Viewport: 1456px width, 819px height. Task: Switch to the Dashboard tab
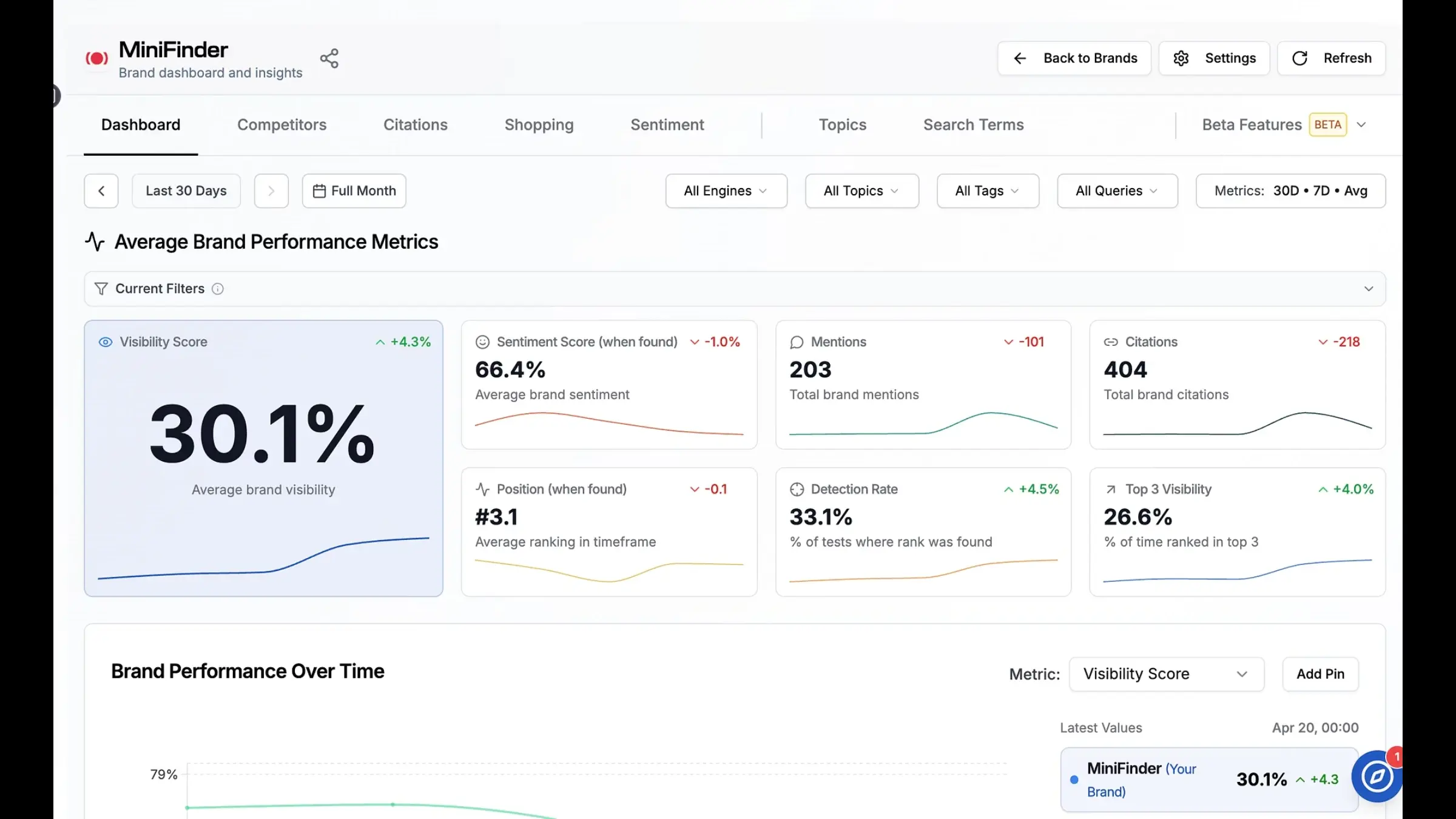click(141, 125)
